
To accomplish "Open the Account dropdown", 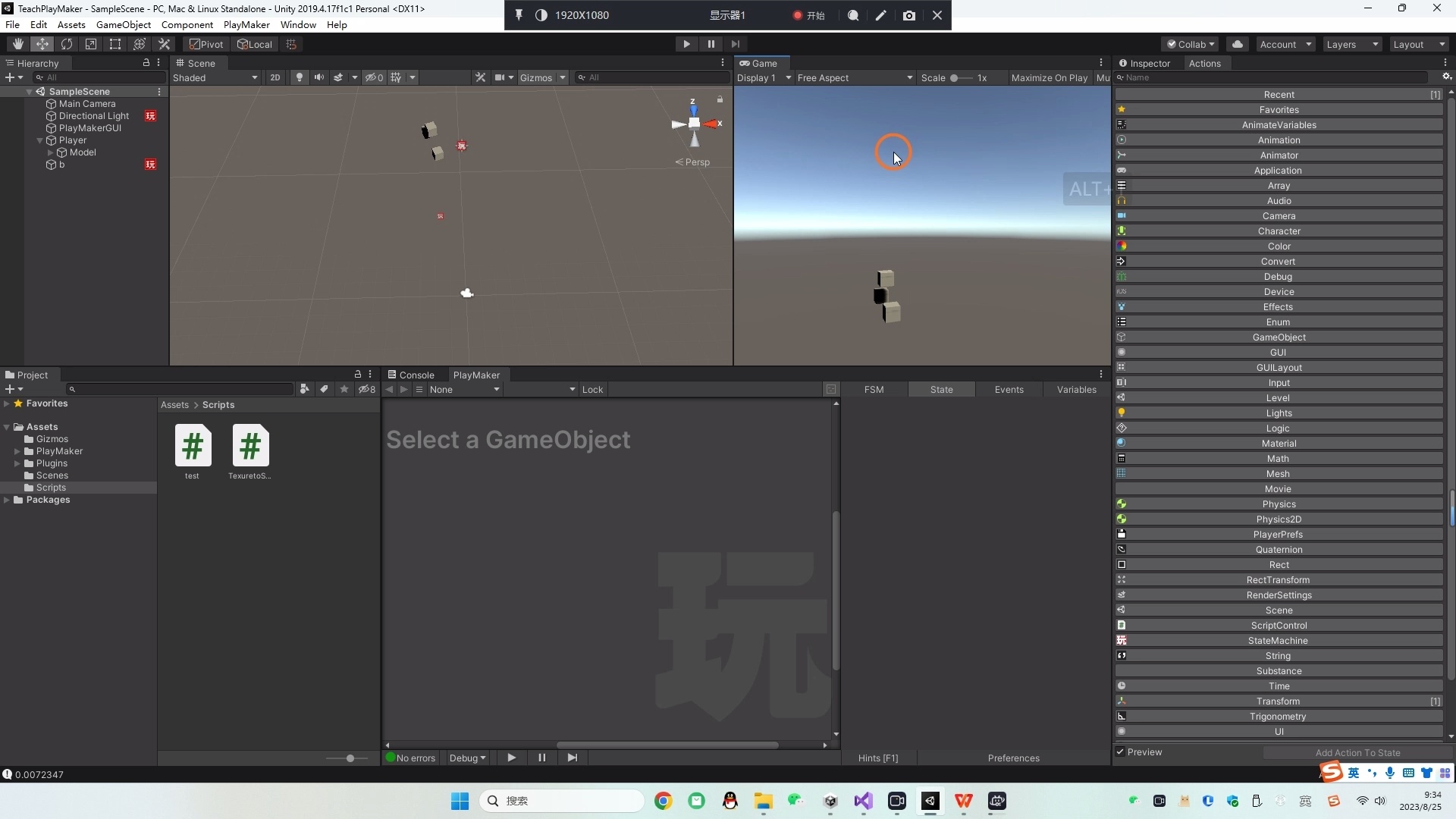I will (1285, 44).
